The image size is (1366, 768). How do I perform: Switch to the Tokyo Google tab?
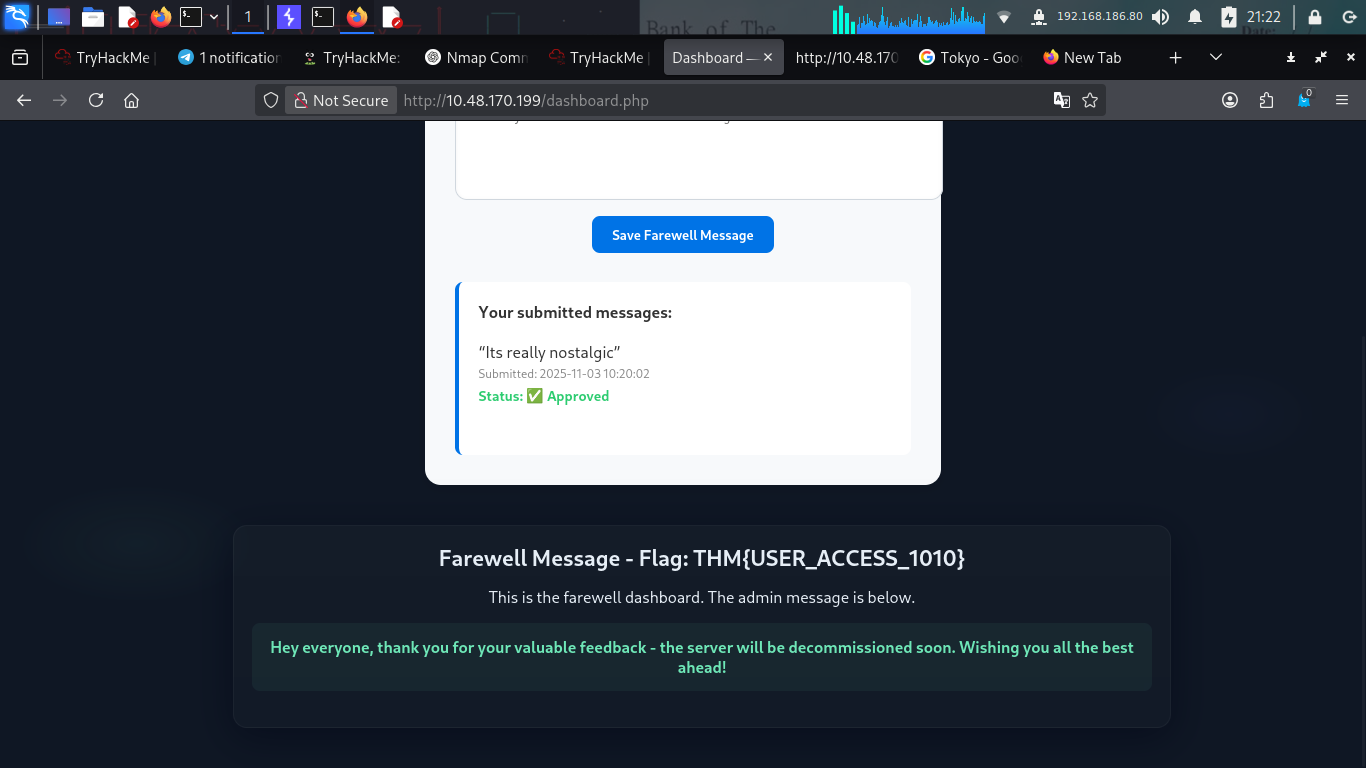[969, 58]
